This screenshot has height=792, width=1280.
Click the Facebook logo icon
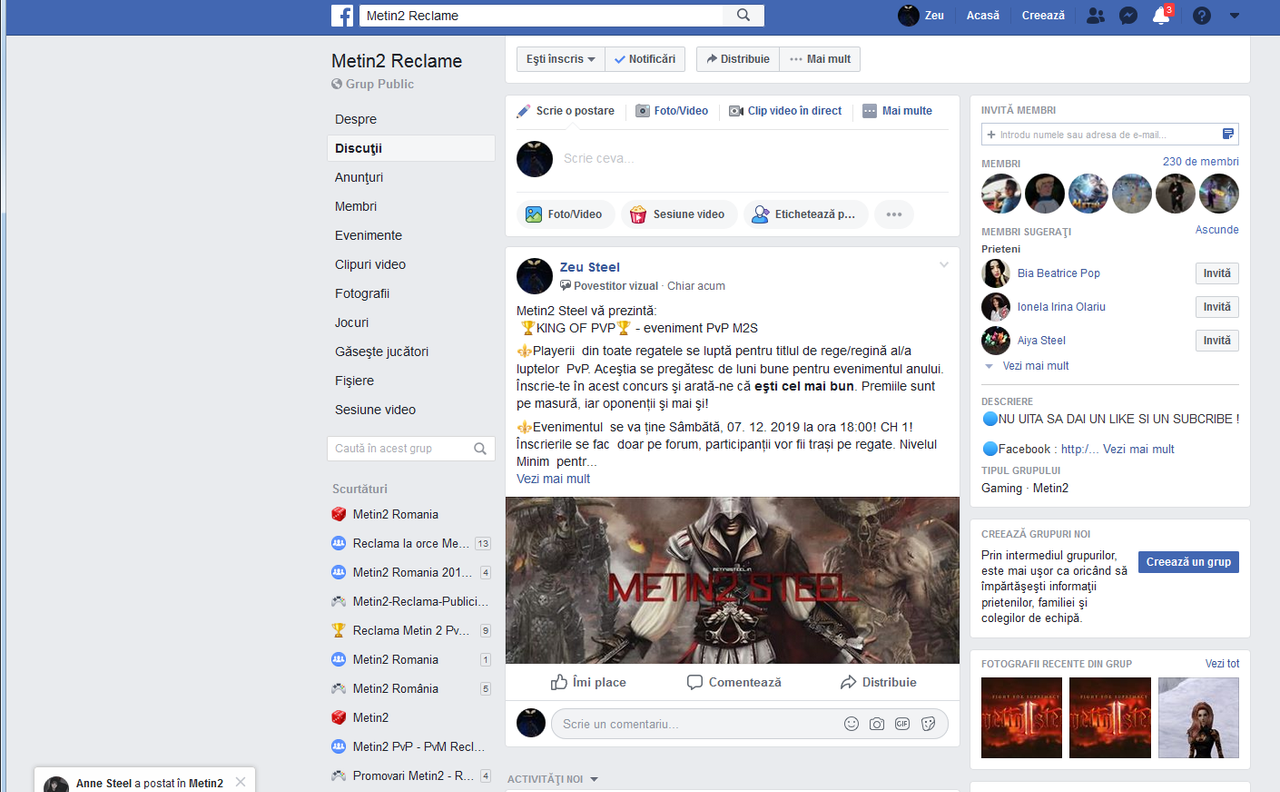342,15
